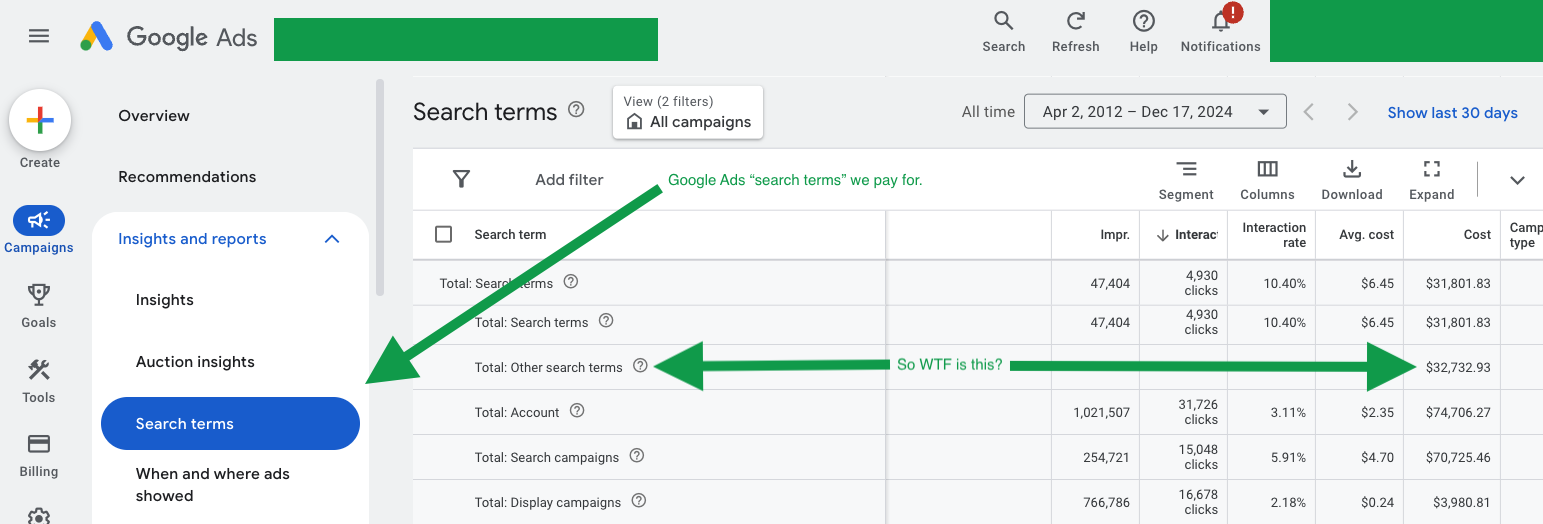Open the Search magnifier tool

coord(1003,31)
